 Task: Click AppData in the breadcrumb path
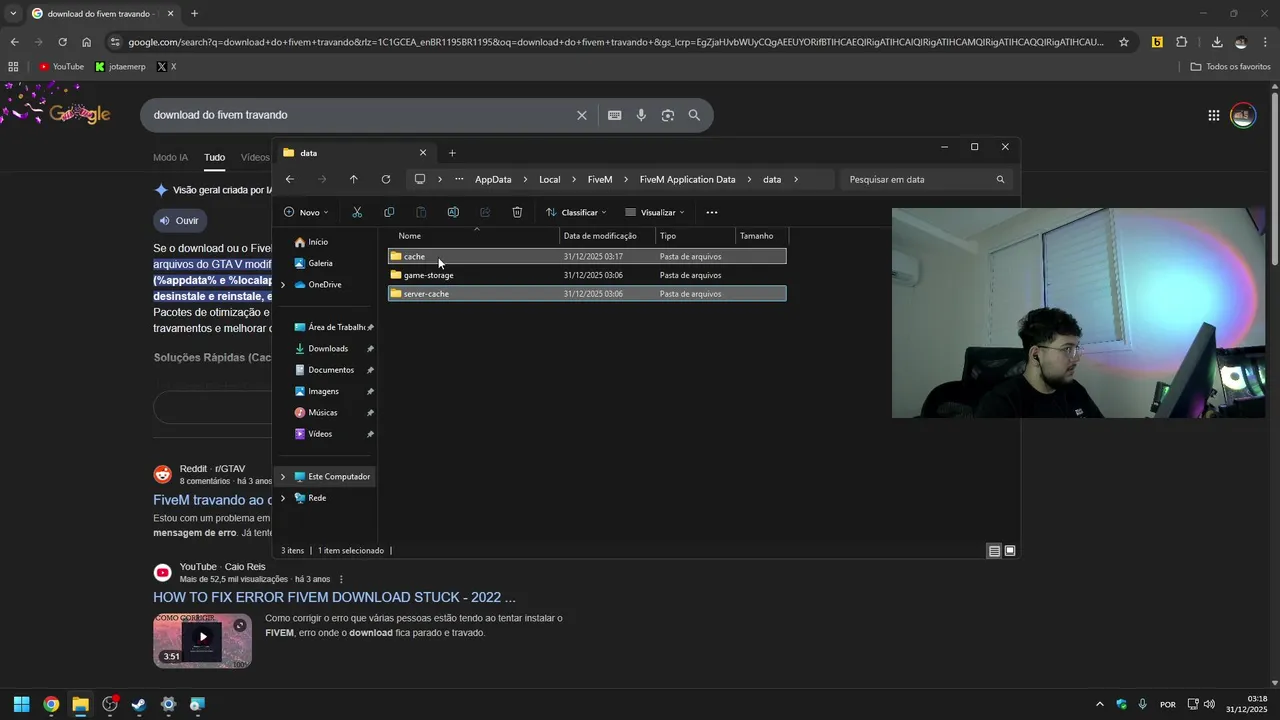[493, 180]
